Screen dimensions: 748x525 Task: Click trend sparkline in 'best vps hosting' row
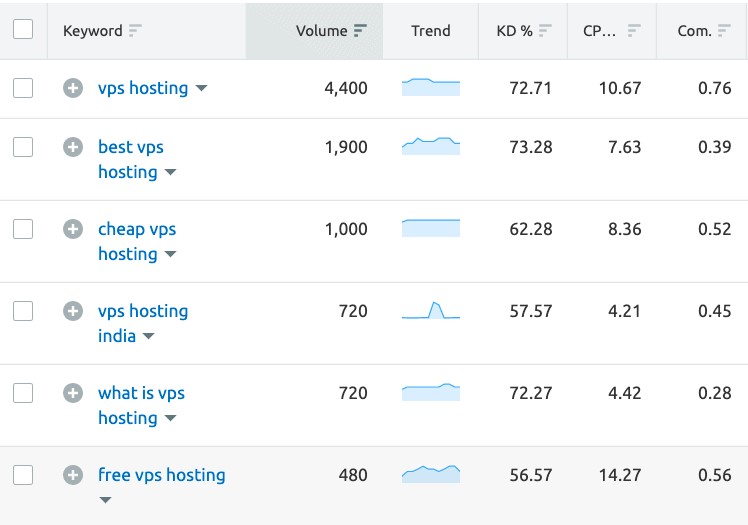431,146
